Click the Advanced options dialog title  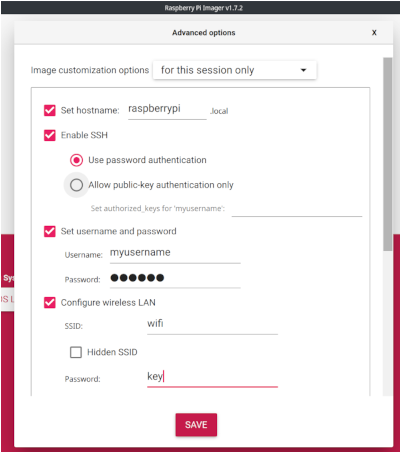(204, 33)
